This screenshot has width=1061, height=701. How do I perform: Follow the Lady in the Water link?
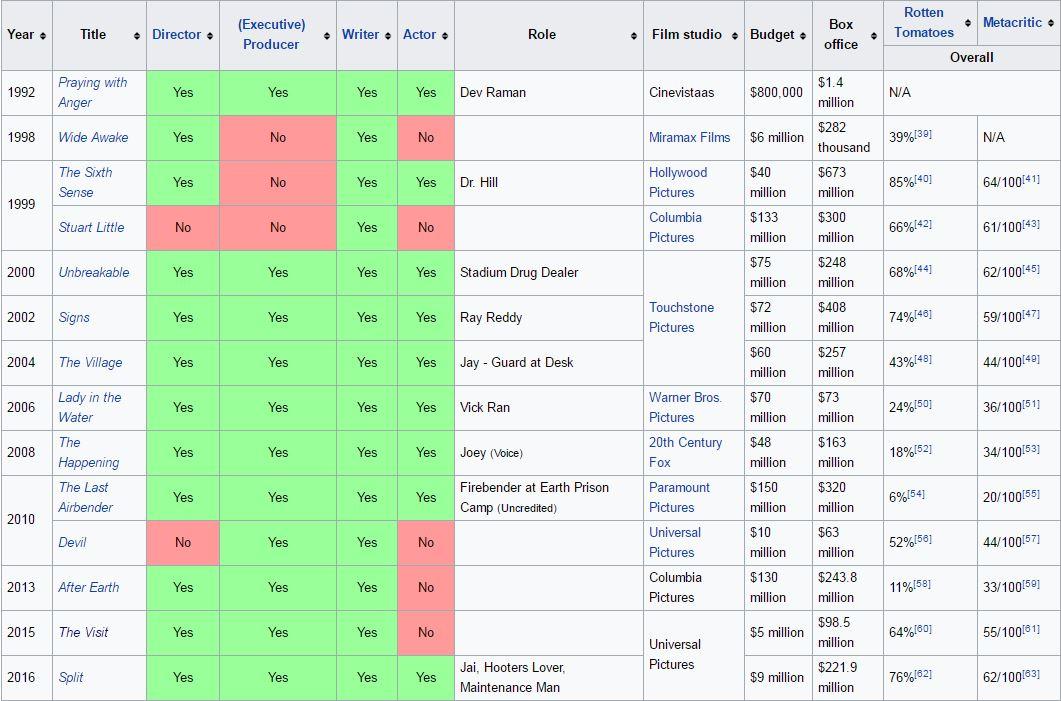(89, 407)
